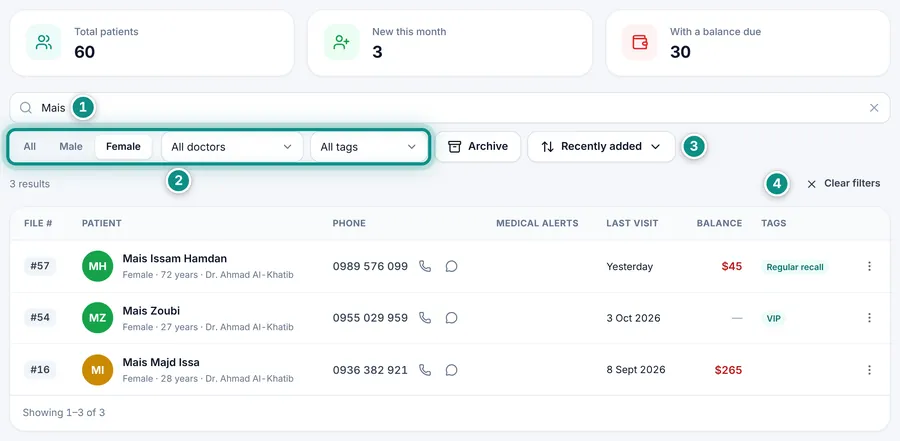Click the Regular recall tag
The image size is (900, 441).
pyautogui.click(x=795, y=267)
